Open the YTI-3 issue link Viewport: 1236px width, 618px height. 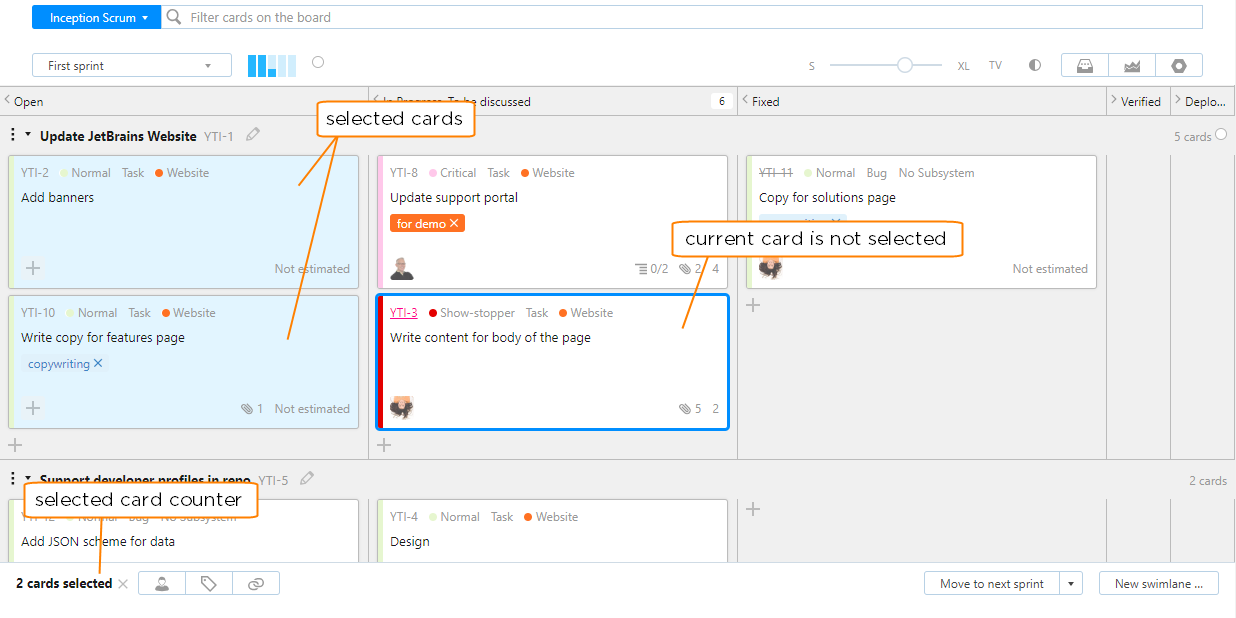[404, 313]
